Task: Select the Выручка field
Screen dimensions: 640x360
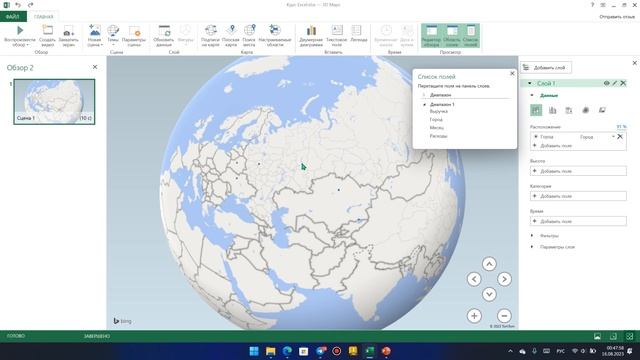Action: point(439,111)
